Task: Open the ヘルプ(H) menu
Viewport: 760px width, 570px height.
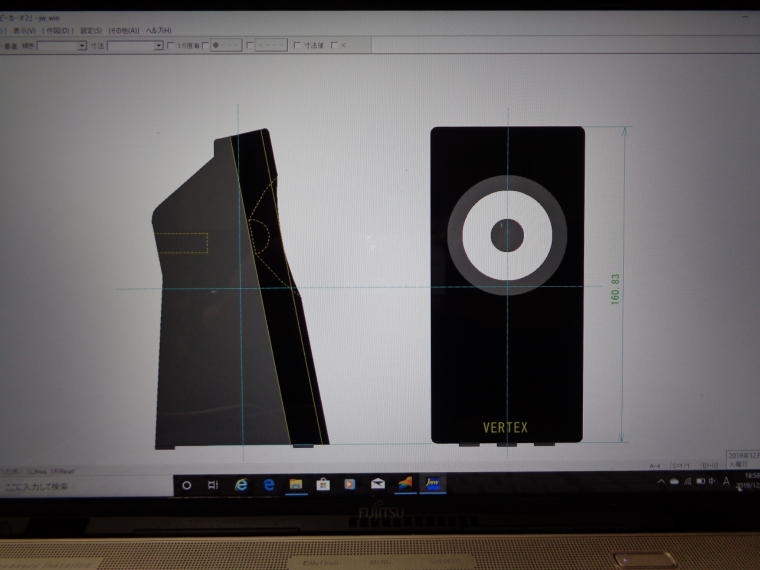Action: 159,30
